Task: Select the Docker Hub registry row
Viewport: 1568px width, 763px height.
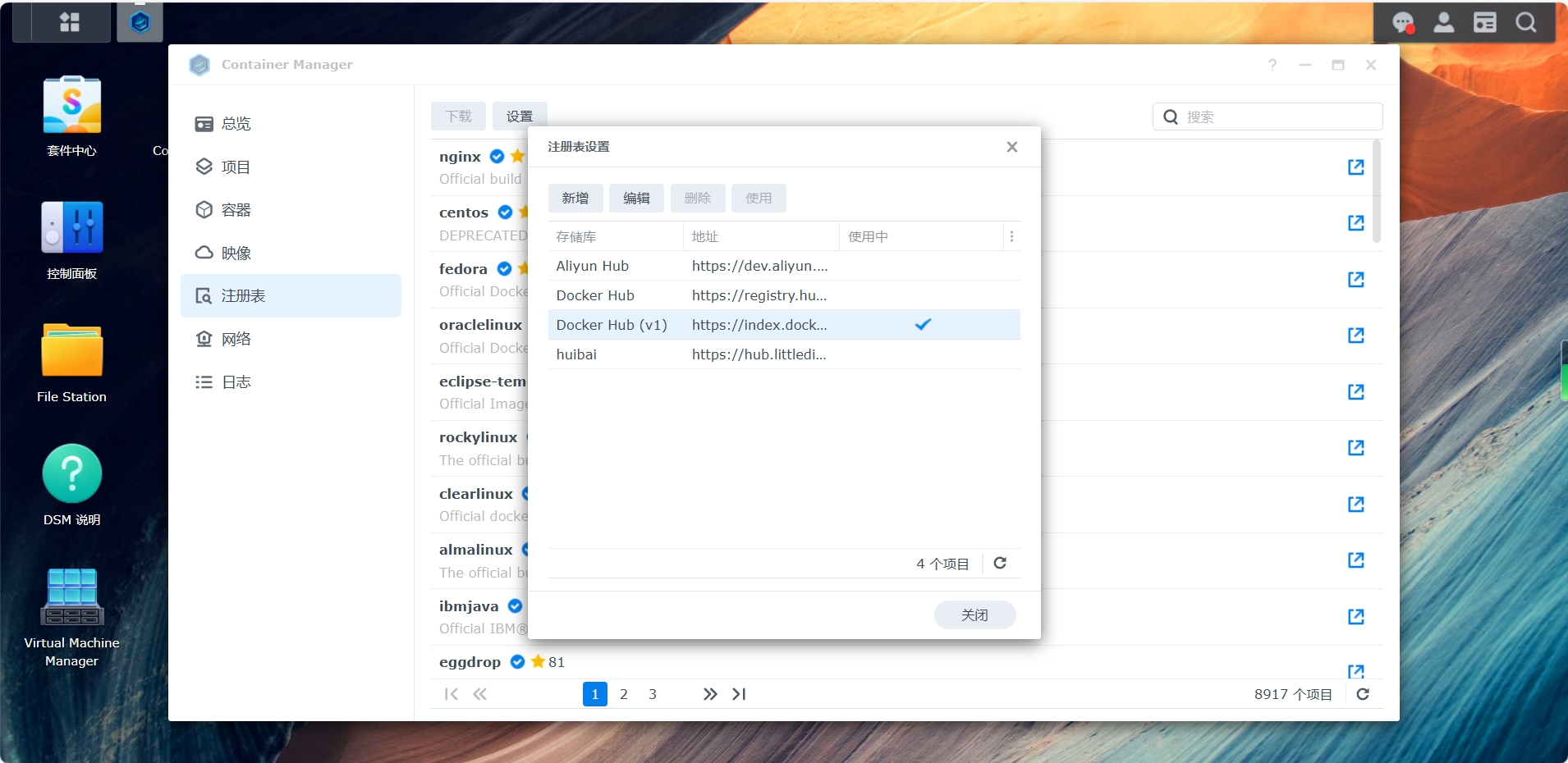Action: [x=784, y=295]
